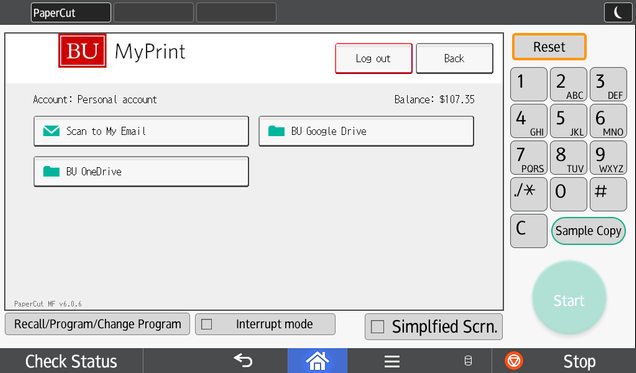Open Scan to My Email

pos(141,131)
